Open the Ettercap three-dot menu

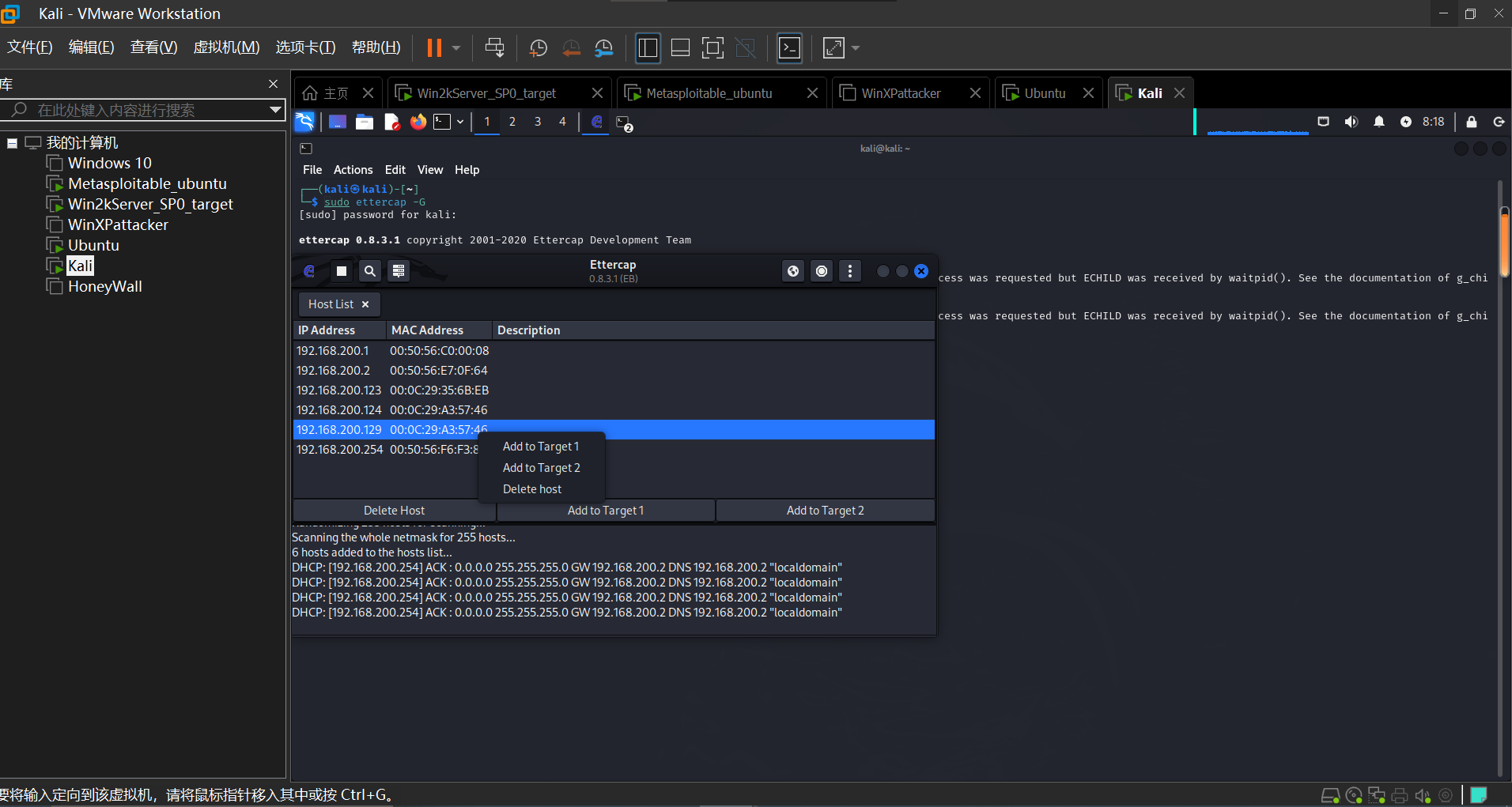click(850, 271)
